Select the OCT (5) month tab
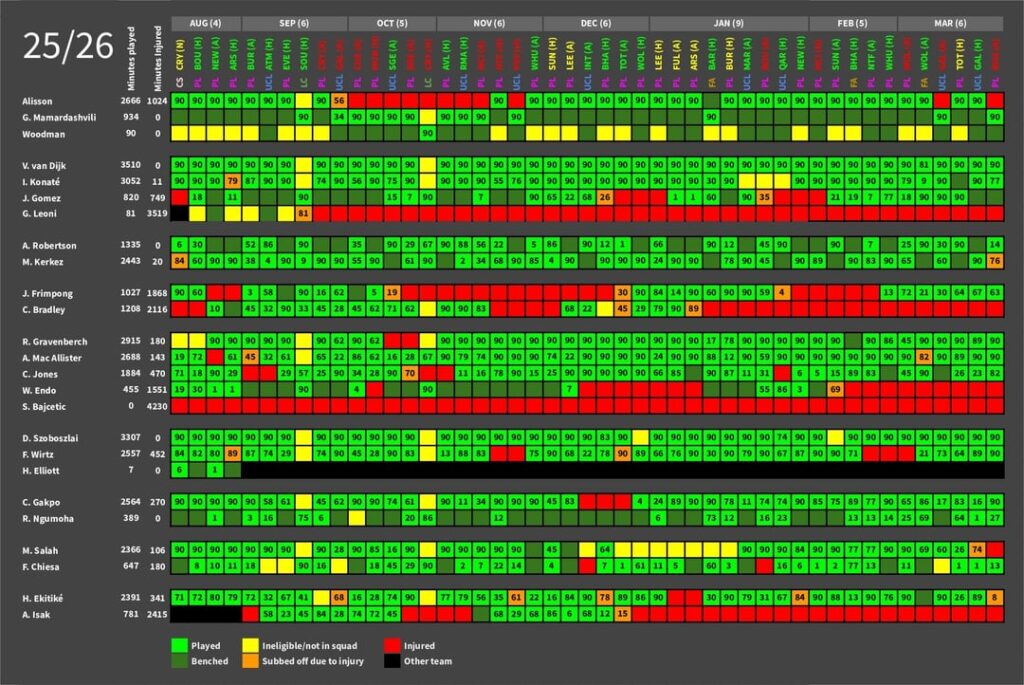The image size is (1024, 685). tap(390, 22)
